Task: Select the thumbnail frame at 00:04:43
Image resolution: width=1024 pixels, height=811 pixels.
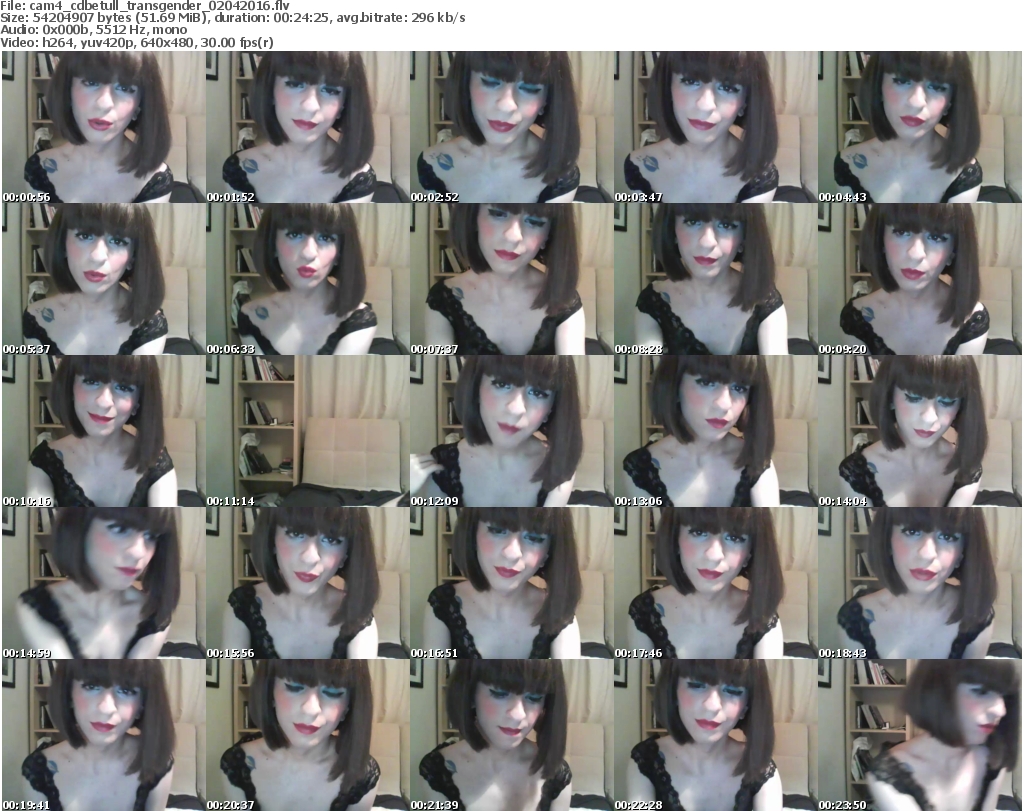Action: click(x=920, y=127)
